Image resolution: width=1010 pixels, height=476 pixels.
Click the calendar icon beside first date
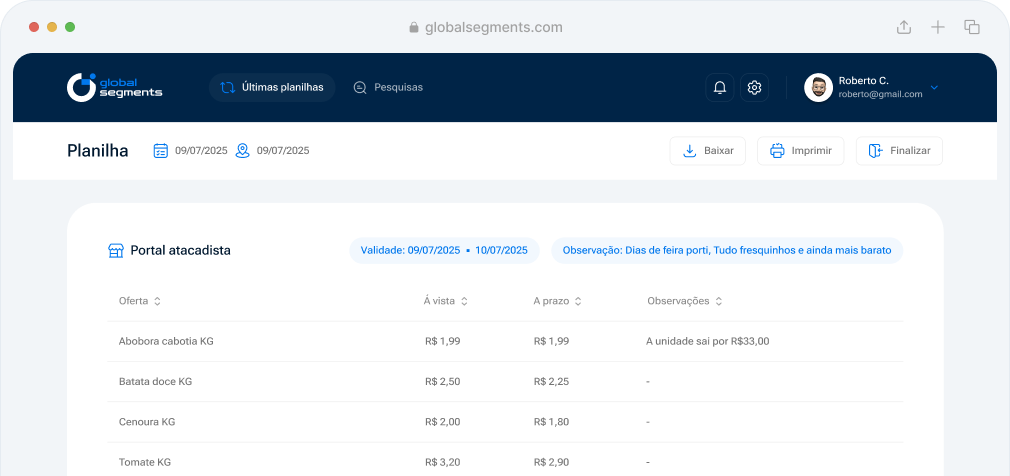[x=160, y=151]
